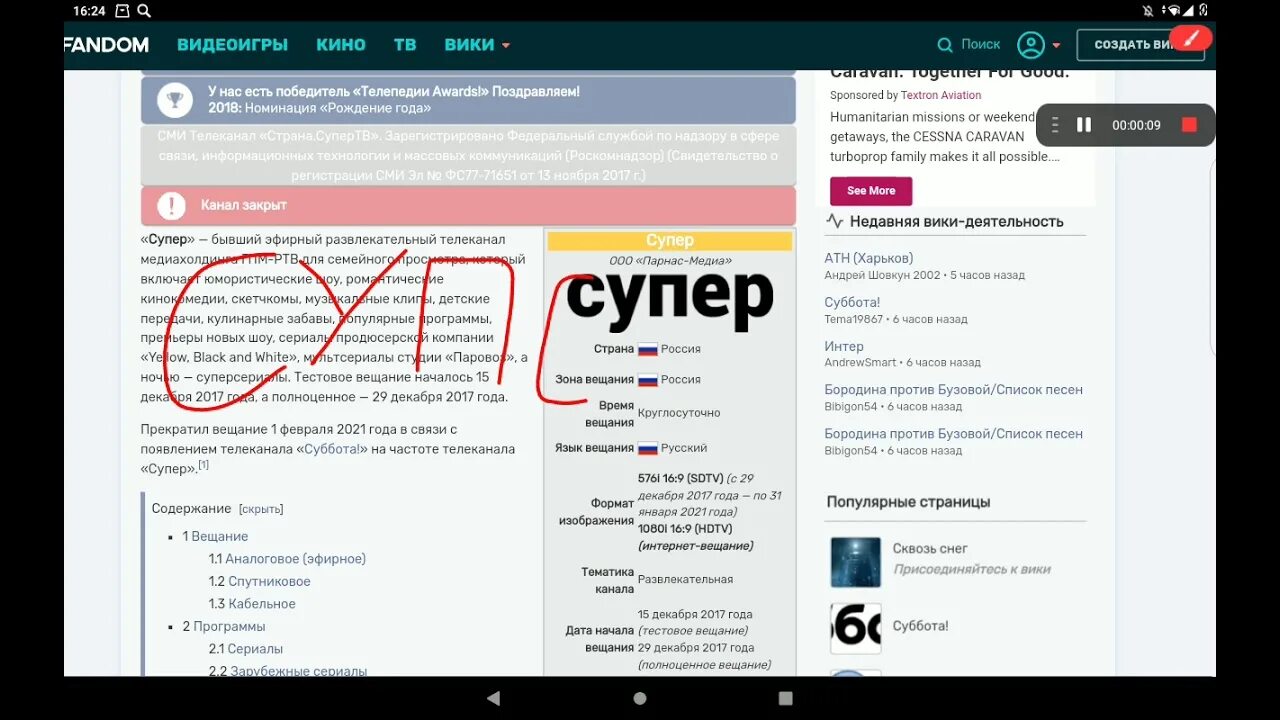
Task: Stop the screen recording with red square
Action: 1189,125
